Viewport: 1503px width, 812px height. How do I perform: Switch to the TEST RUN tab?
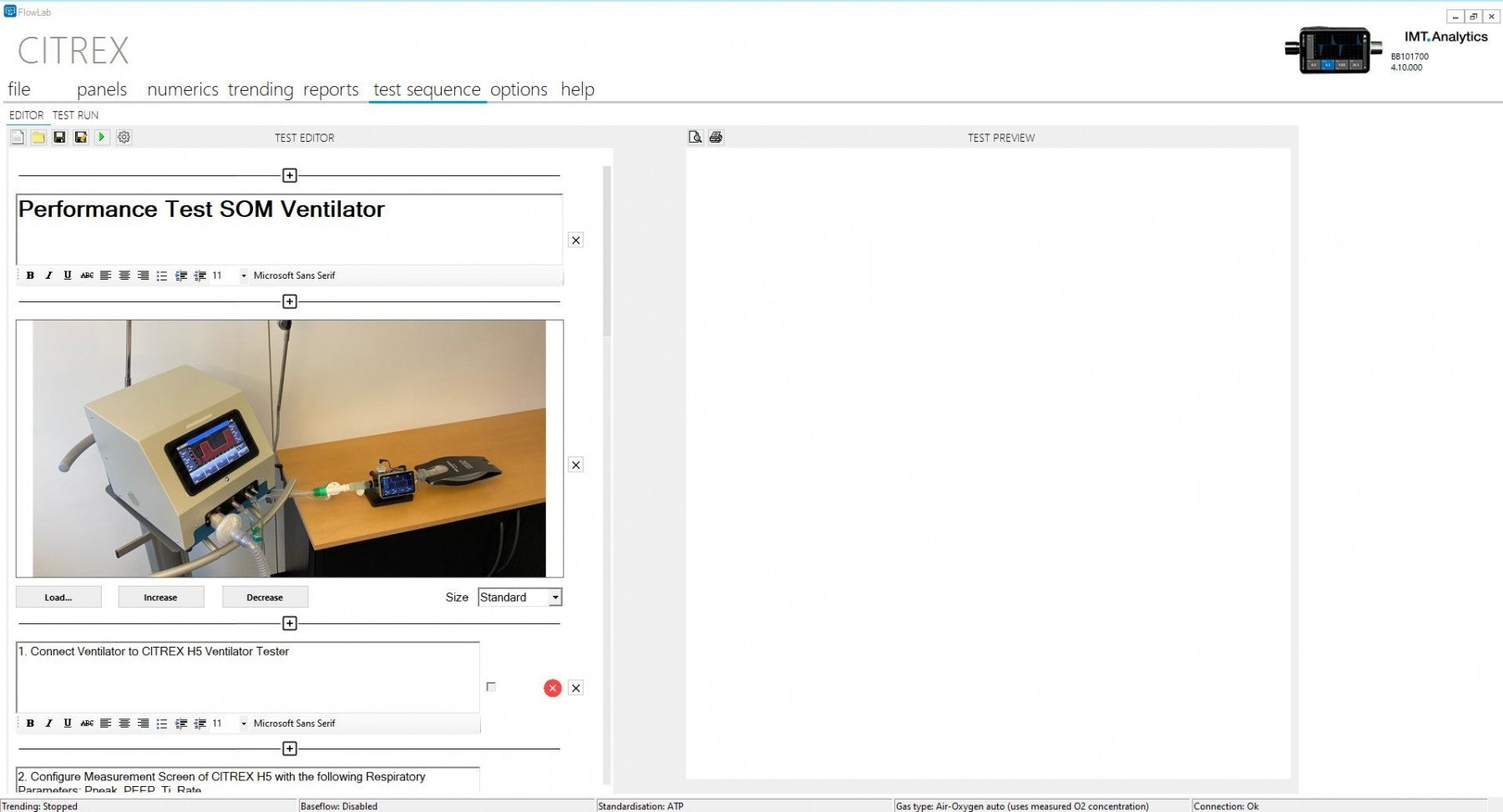tap(74, 114)
